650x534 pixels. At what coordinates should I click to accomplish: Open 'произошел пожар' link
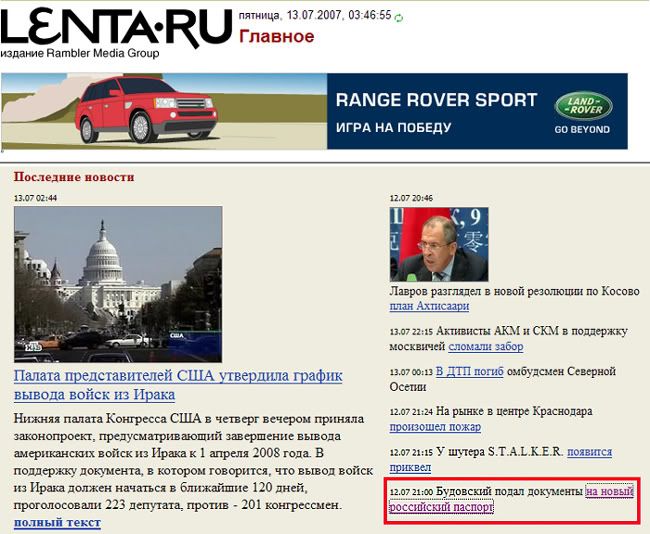pos(435,427)
